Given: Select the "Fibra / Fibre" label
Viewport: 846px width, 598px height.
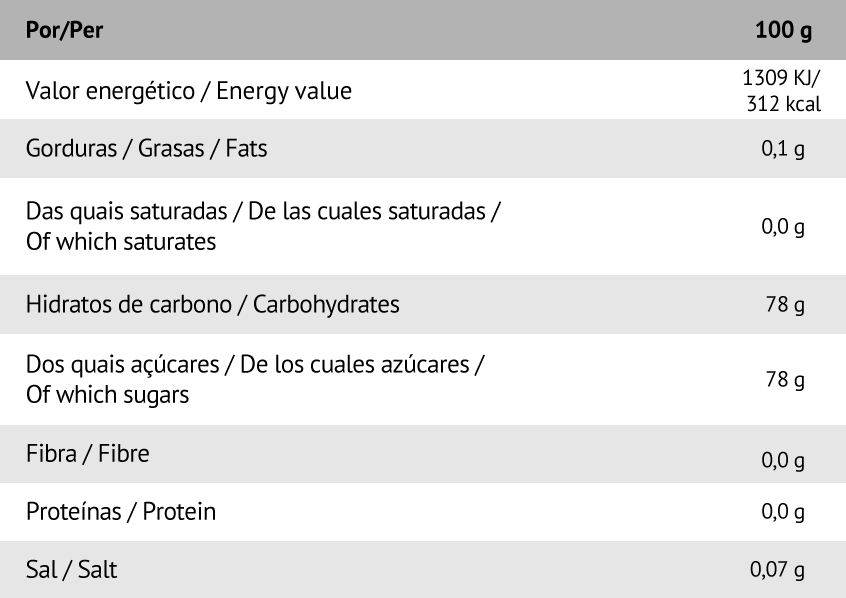Looking at the screenshot, I should coord(88,453).
